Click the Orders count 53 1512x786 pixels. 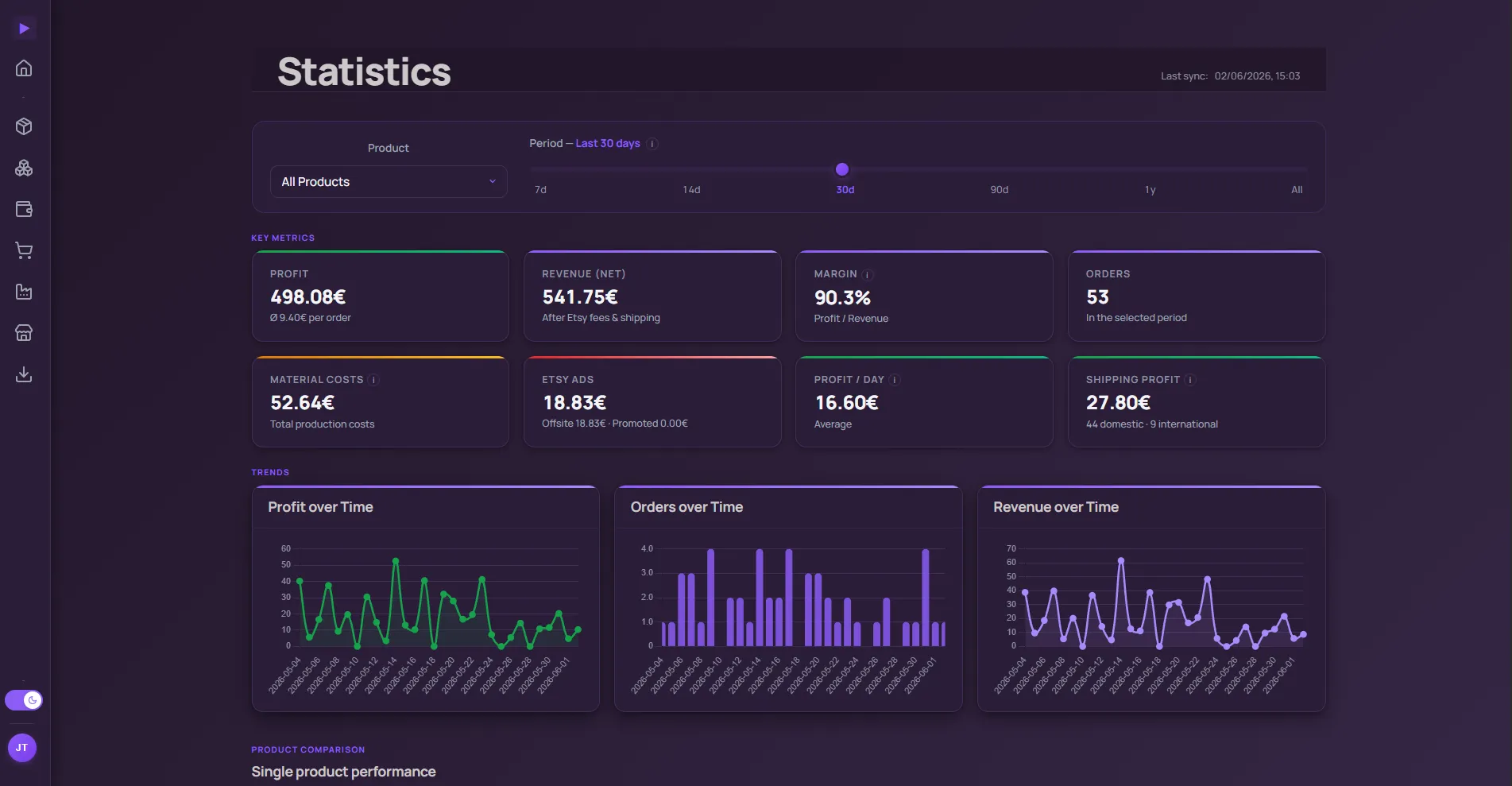point(1097,297)
